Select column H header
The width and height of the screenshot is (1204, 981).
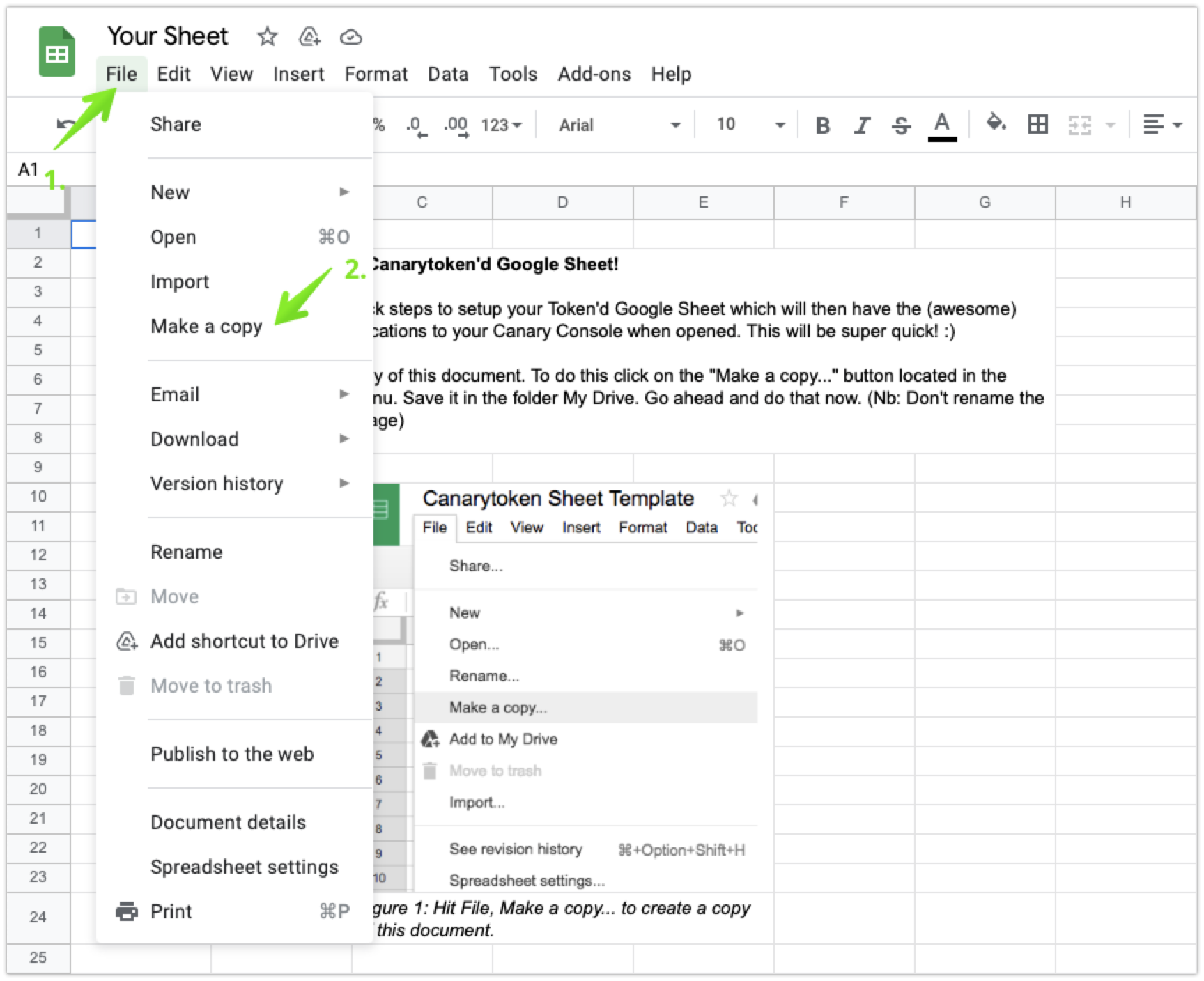tap(1125, 203)
